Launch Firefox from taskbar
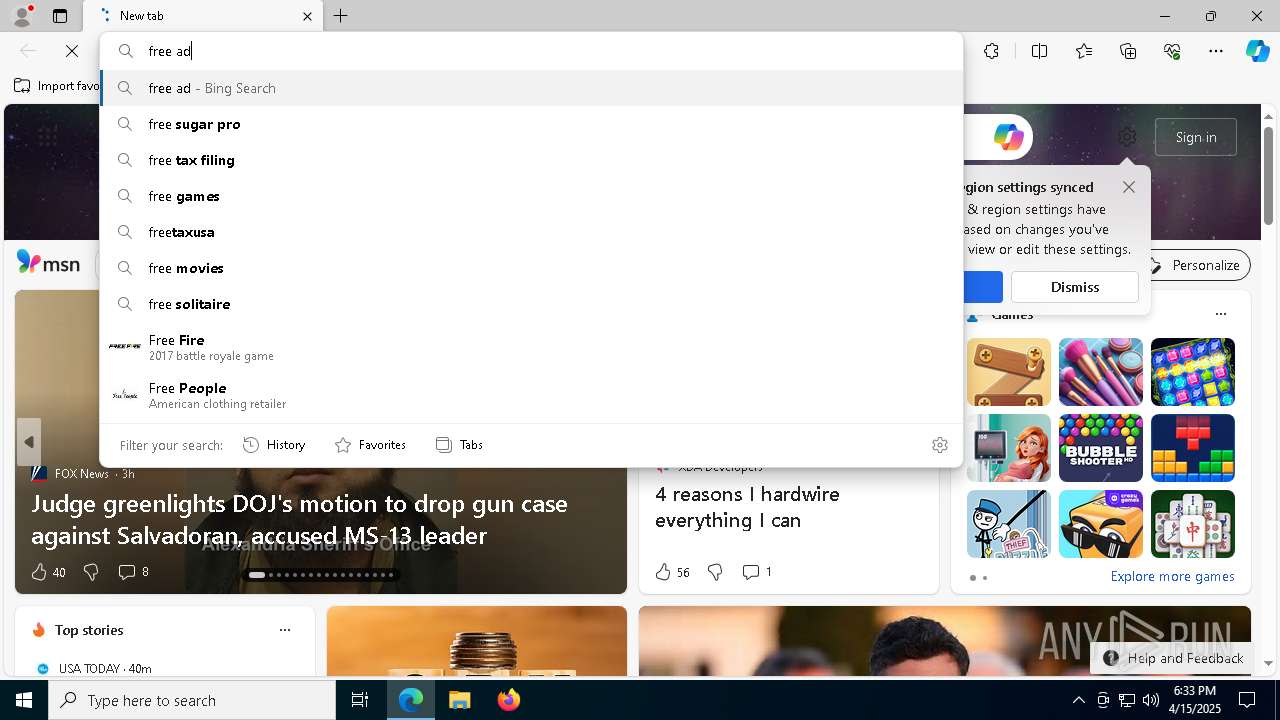 click(x=509, y=700)
